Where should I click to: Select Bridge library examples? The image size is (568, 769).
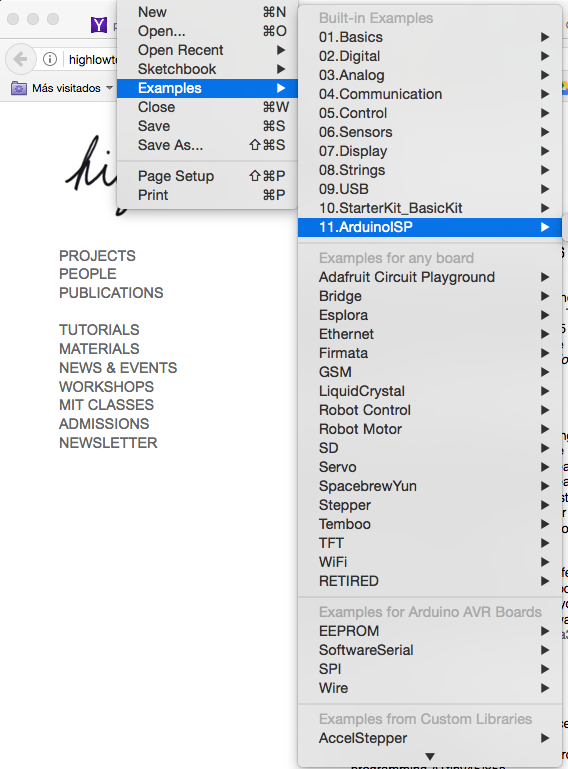pyautogui.click(x=430, y=296)
